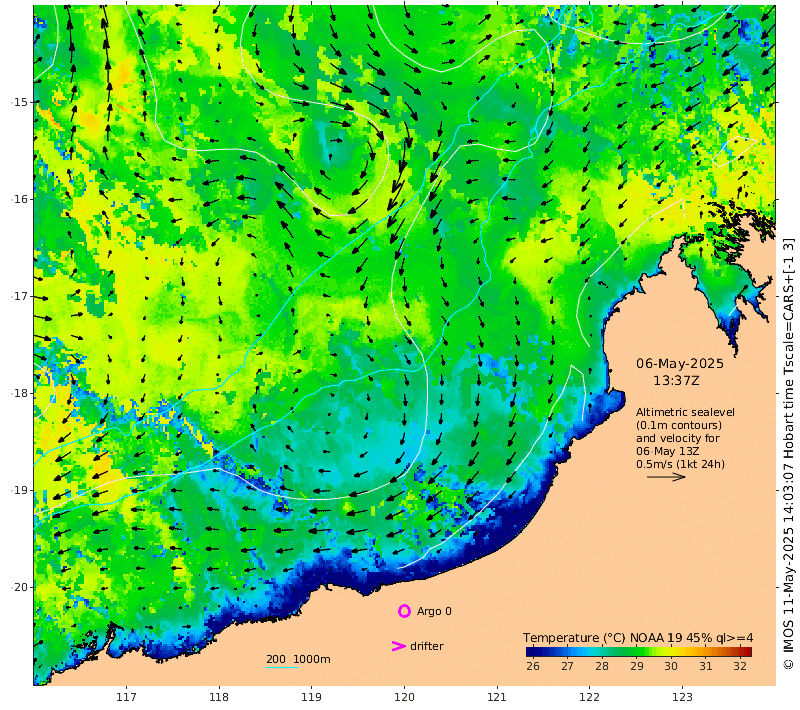Click the magenta Argo circle legend marker
Image resolution: width=800 pixels, height=710 pixels.
point(404,611)
